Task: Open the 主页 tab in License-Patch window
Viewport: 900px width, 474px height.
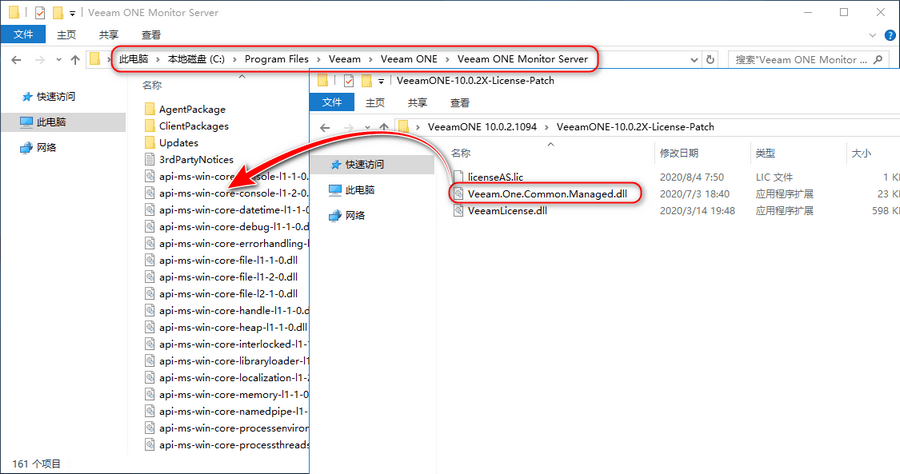Action: [x=375, y=103]
